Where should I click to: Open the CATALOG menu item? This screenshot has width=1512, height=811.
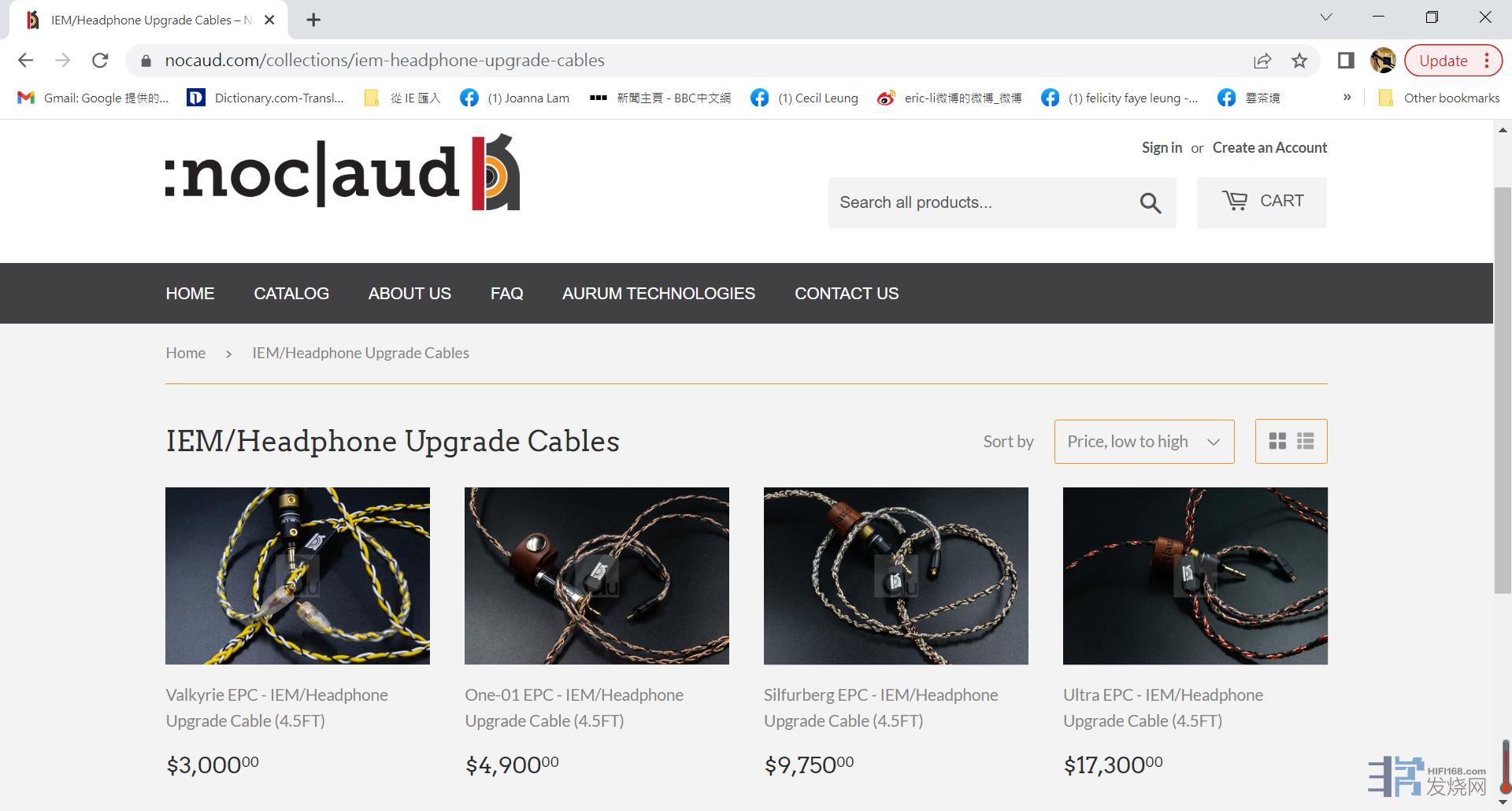coord(291,294)
